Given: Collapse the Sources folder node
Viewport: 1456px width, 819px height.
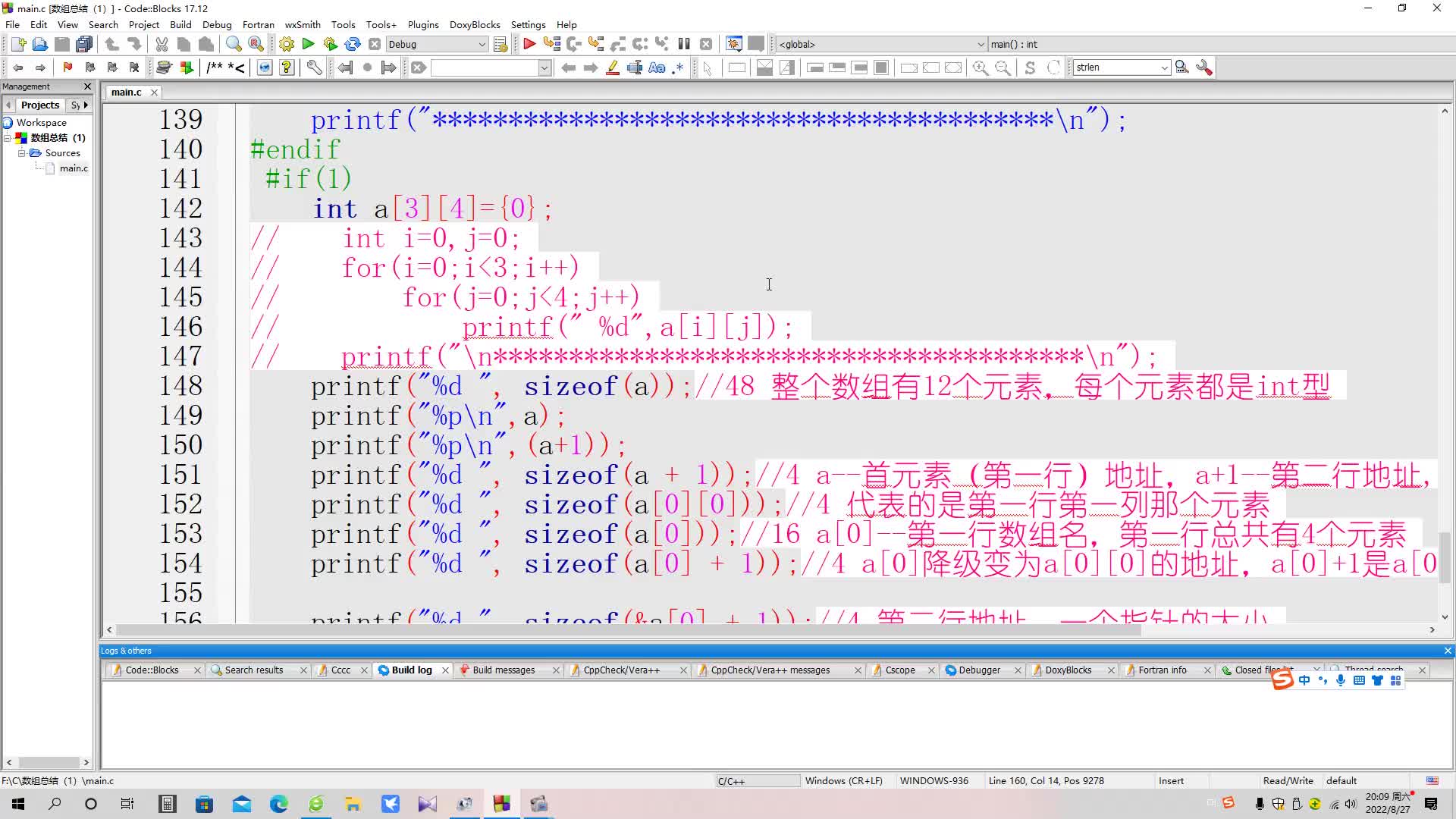Looking at the screenshot, I should (22, 153).
